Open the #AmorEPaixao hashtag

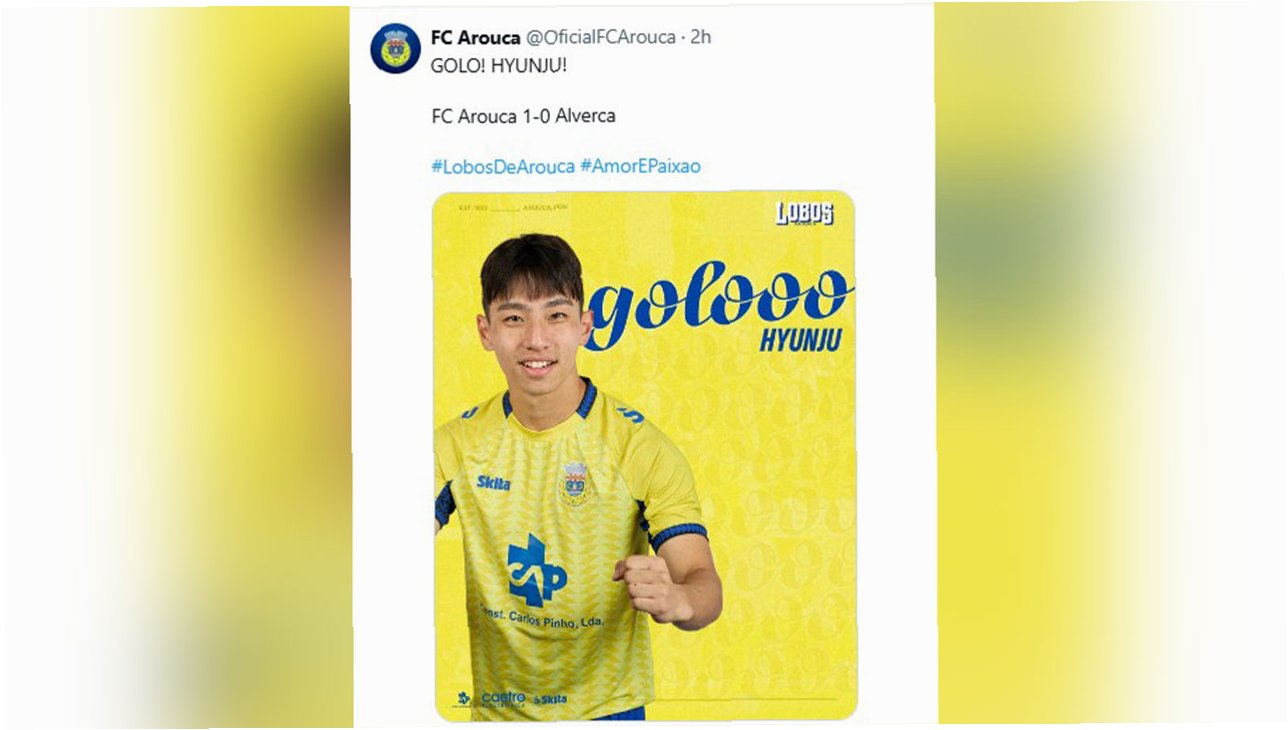(x=640, y=166)
